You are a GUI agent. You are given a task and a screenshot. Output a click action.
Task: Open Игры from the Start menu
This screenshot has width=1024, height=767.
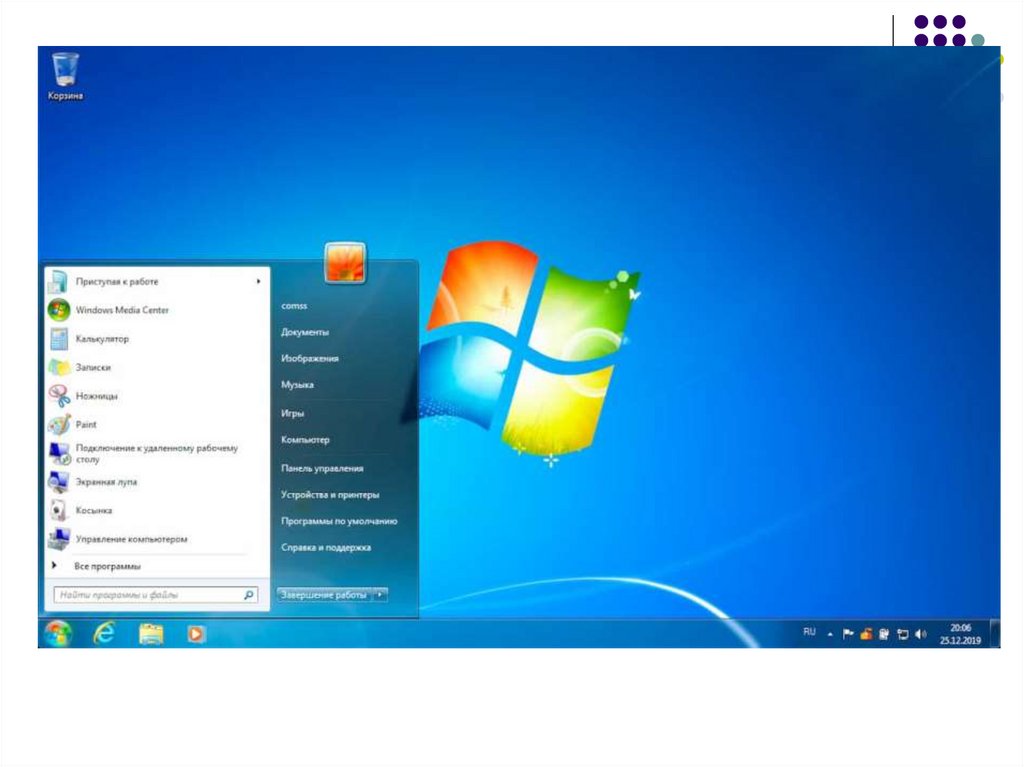pos(292,414)
